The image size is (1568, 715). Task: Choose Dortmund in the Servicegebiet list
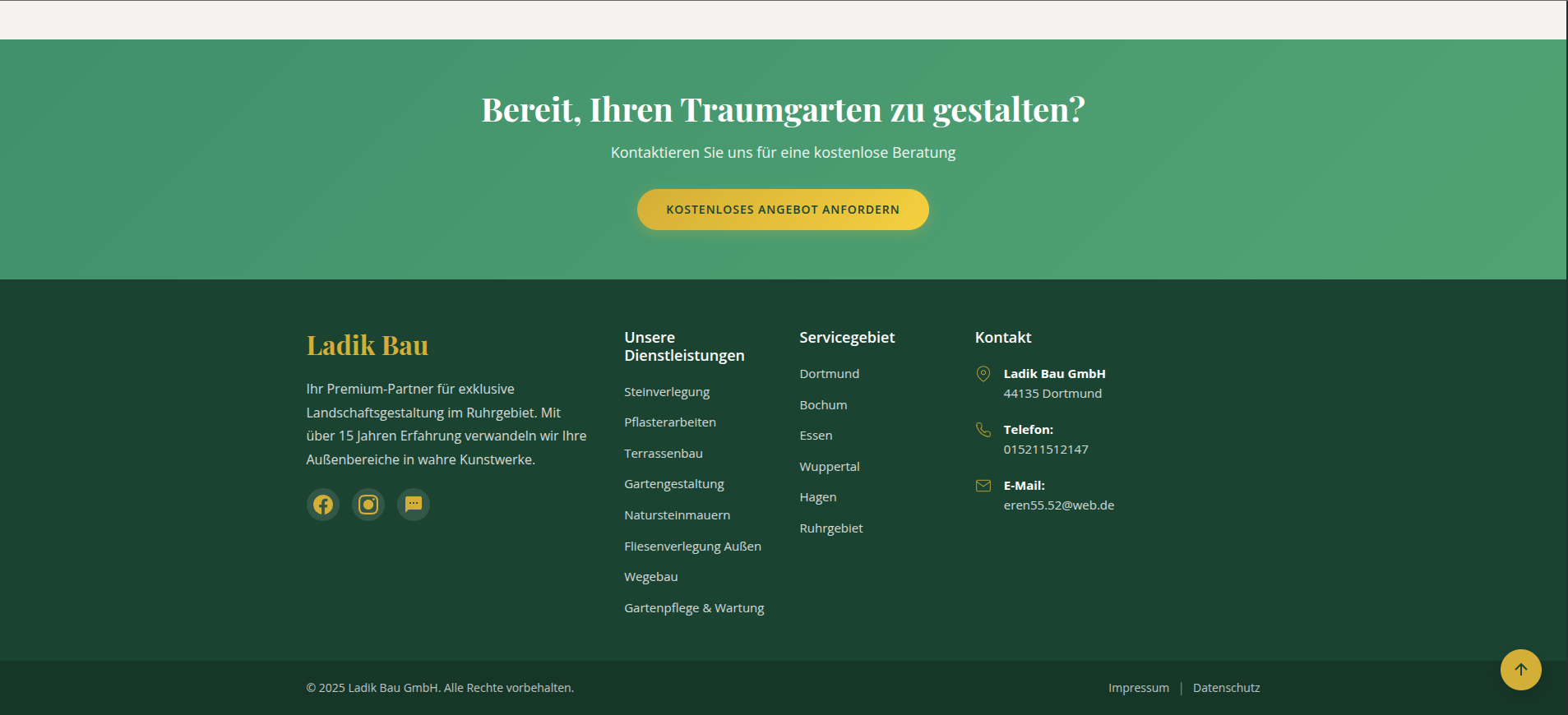pyautogui.click(x=829, y=374)
